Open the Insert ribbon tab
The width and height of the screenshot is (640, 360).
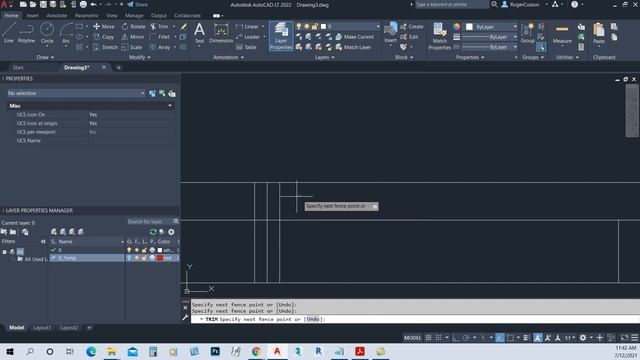[33, 16]
